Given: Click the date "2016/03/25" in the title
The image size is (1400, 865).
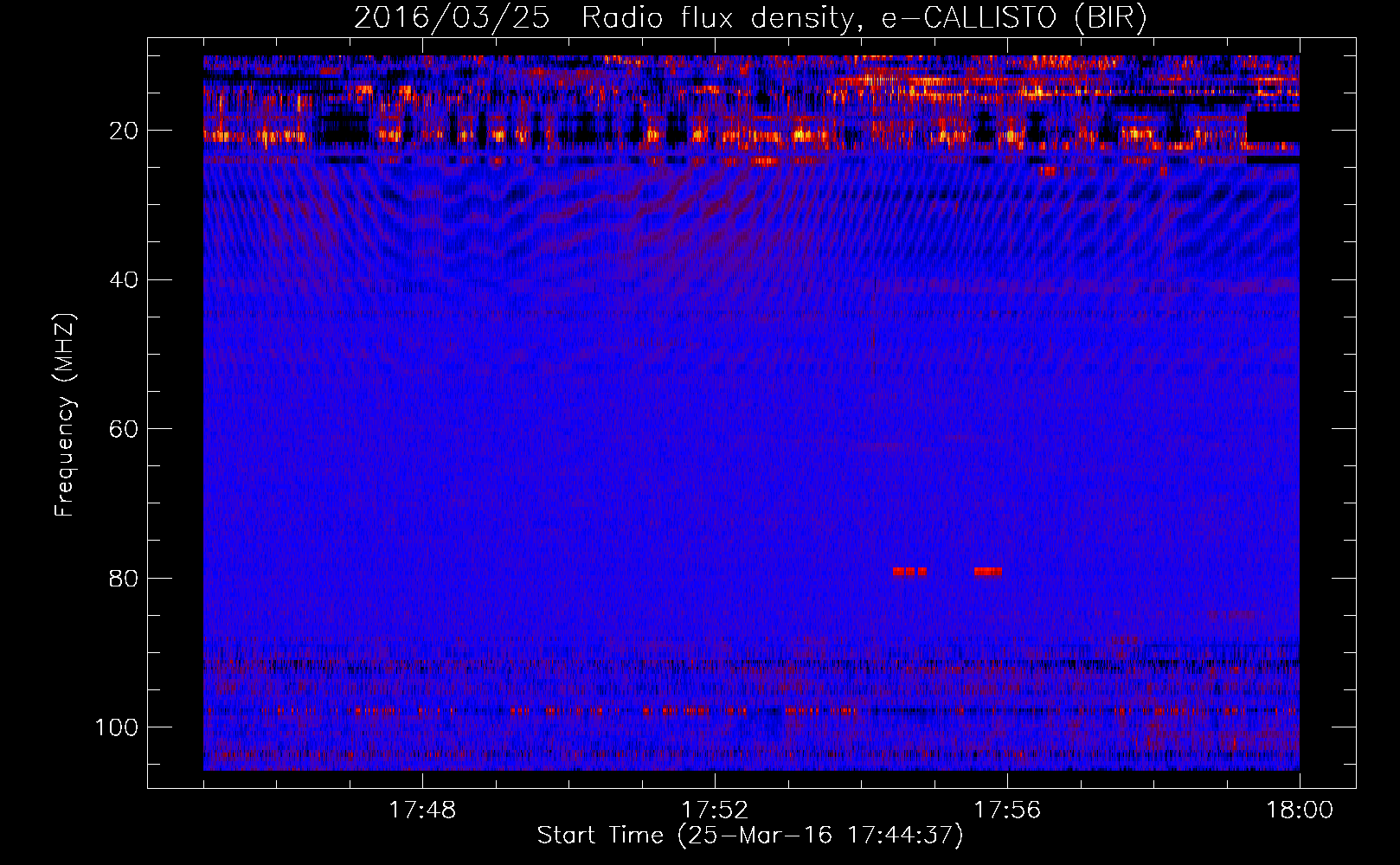Looking at the screenshot, I should point(452,17).
